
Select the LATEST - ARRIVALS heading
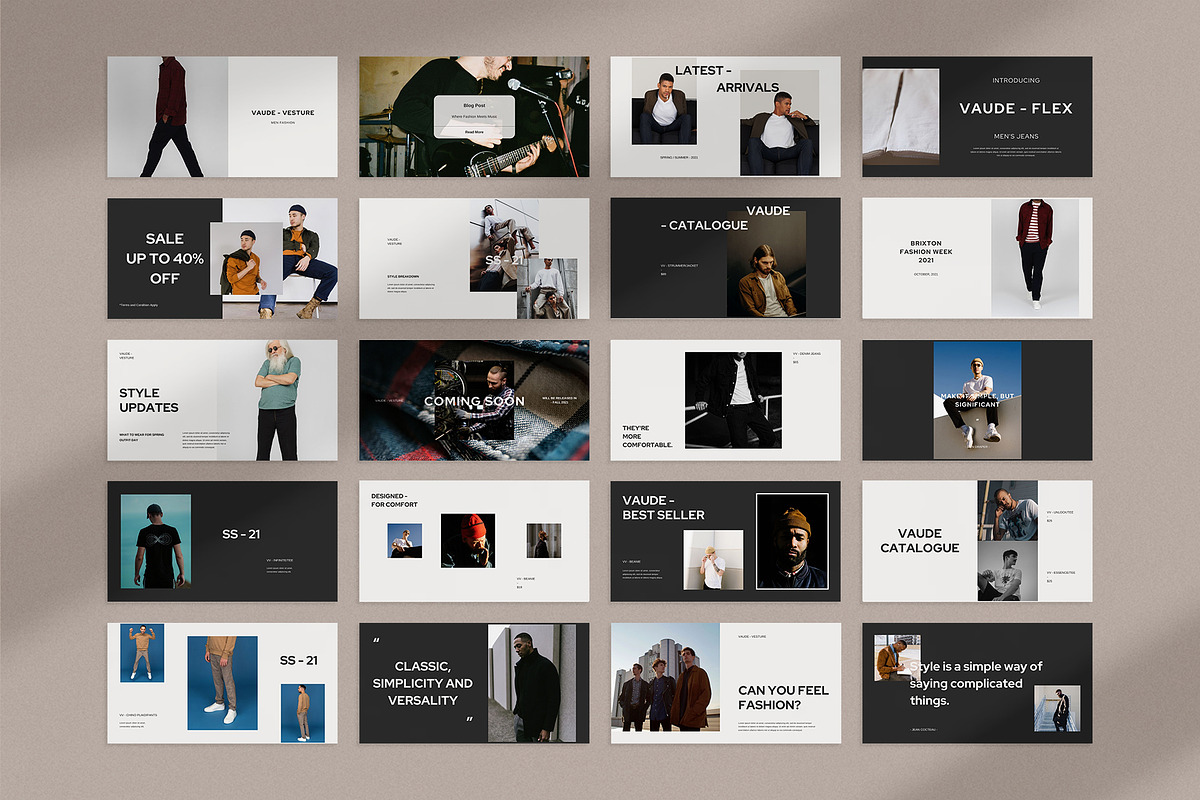coord(726,79)
